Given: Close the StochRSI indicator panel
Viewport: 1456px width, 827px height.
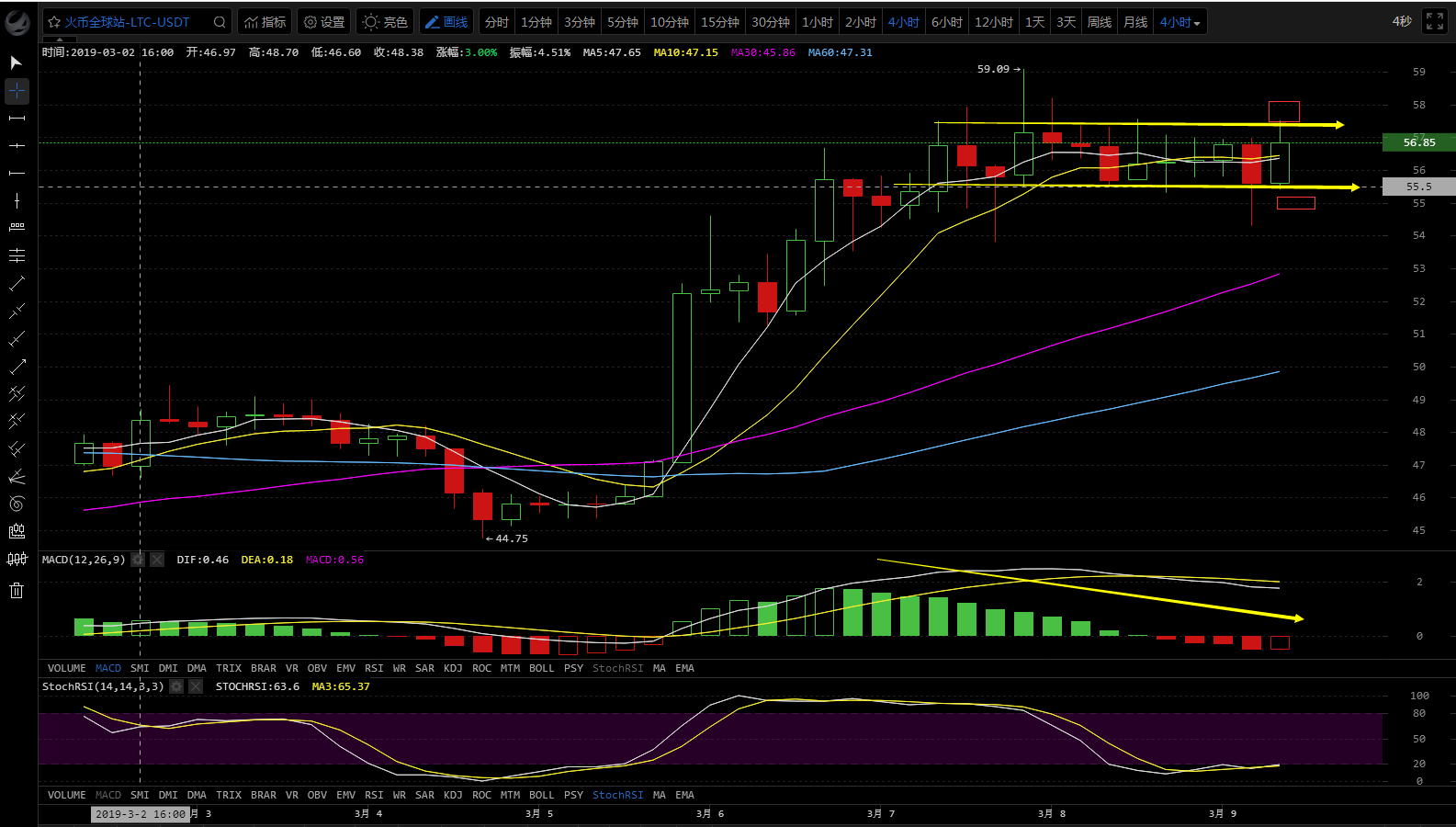Looking at the screenshot, I should [x=196, y=686].
